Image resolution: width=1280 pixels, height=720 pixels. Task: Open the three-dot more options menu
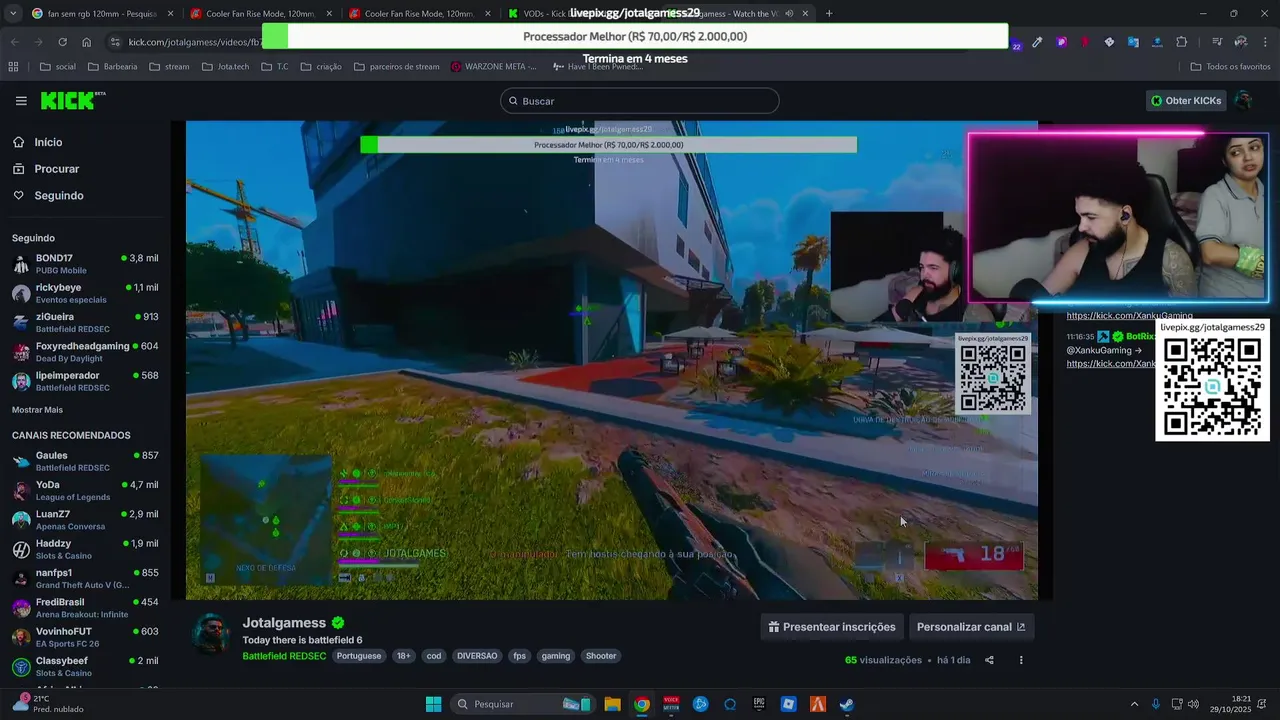click(1021, 660)
